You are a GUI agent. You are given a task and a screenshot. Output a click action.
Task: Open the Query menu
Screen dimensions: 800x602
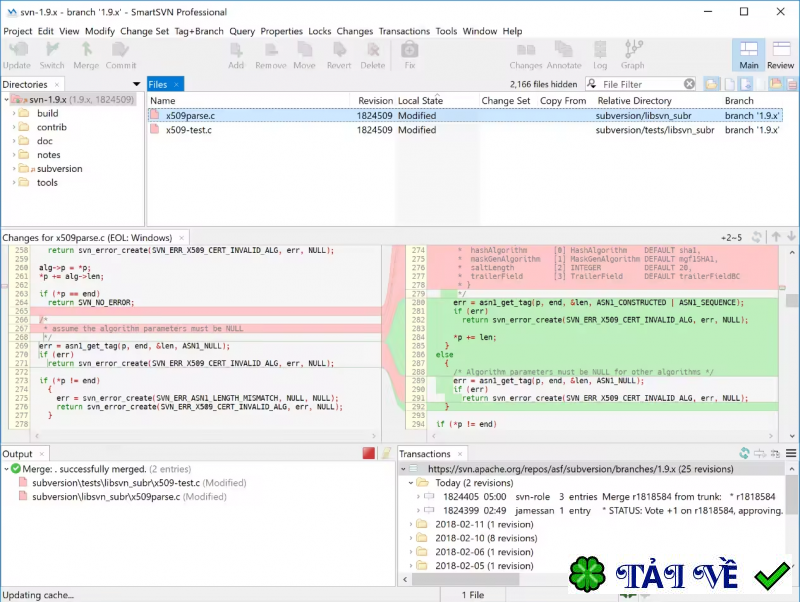click(x=243, y=31)
